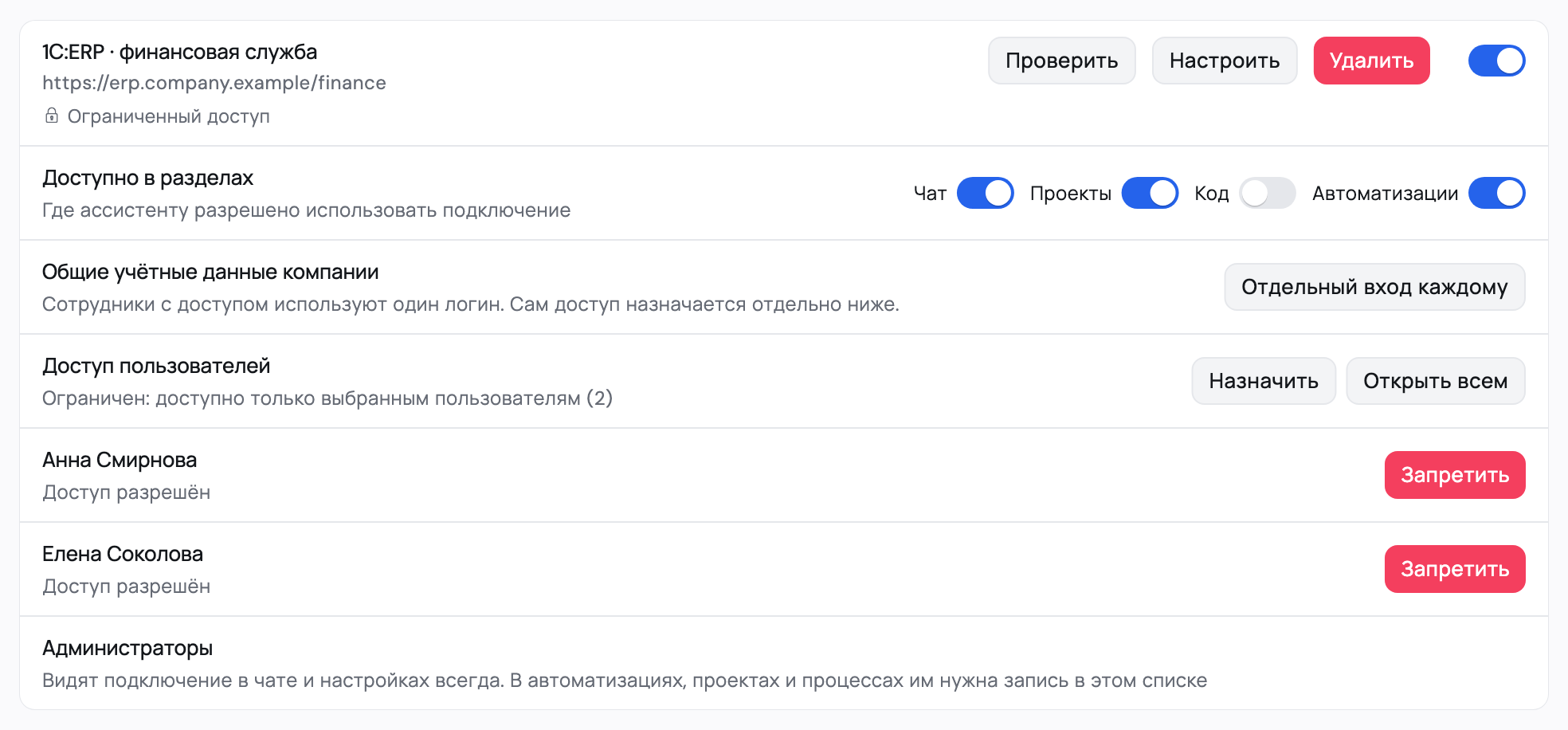Select the name Елена Соколова
Screen dimensions: 1568x730
tap(123, 554)
